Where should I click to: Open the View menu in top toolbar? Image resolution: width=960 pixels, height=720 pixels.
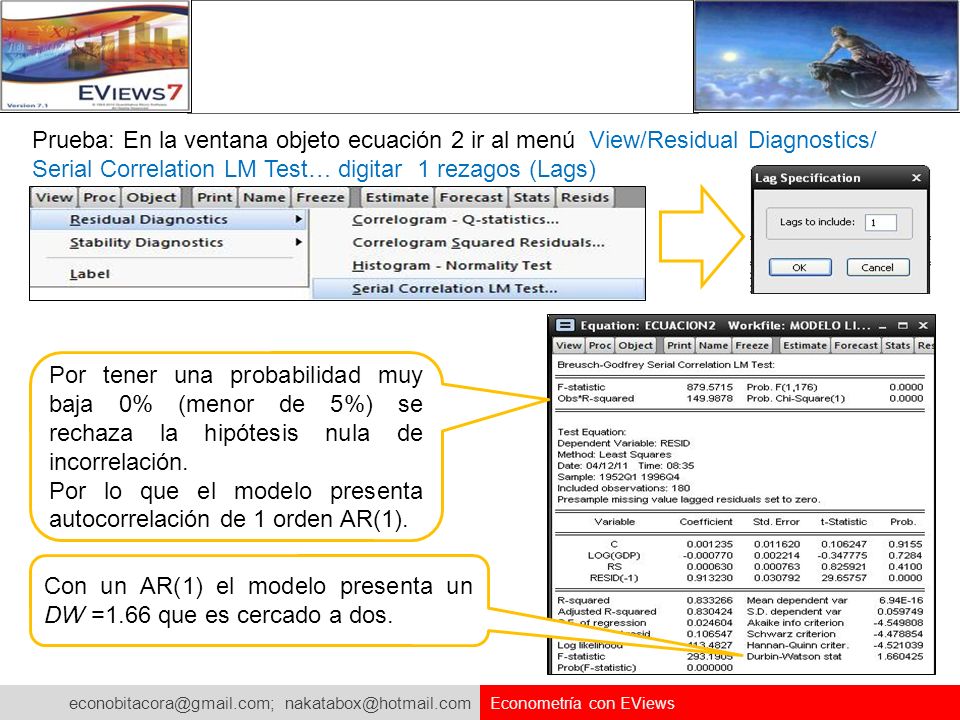pos(54,198)
